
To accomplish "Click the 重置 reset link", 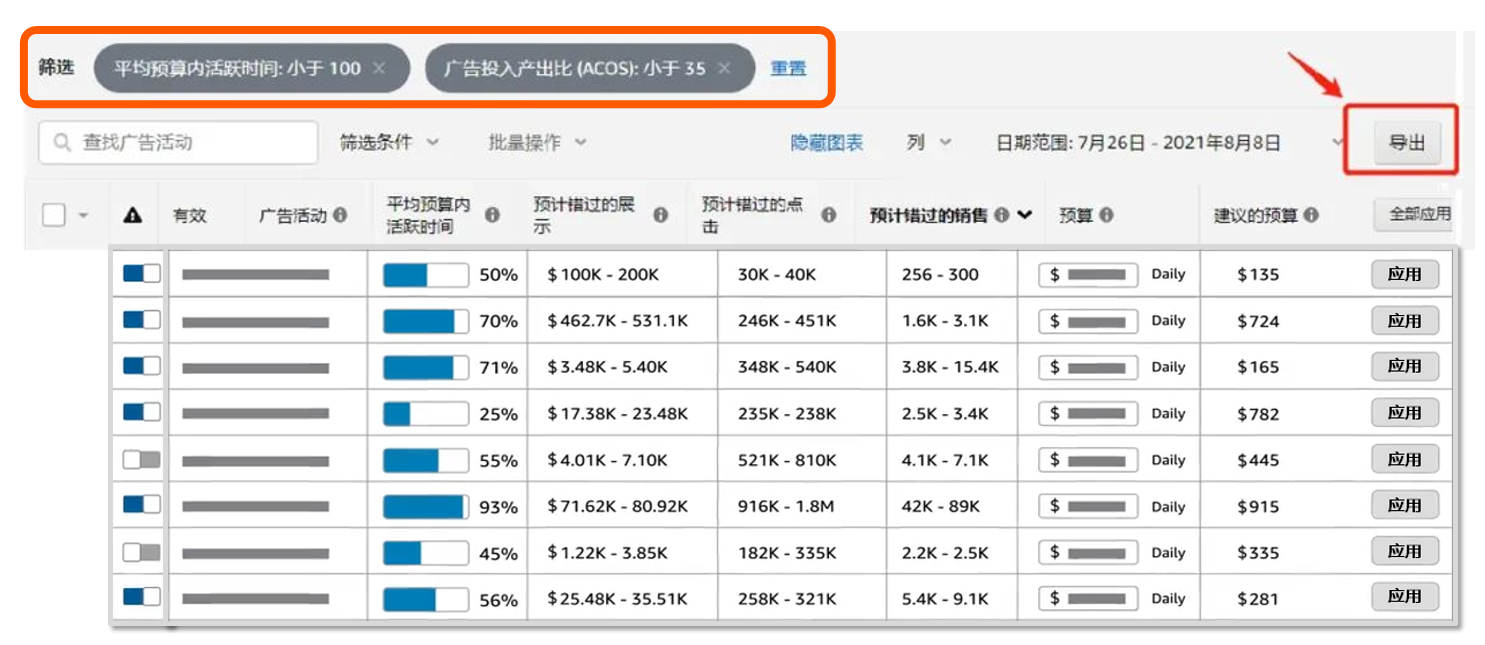I will click(x=788, y=69).
